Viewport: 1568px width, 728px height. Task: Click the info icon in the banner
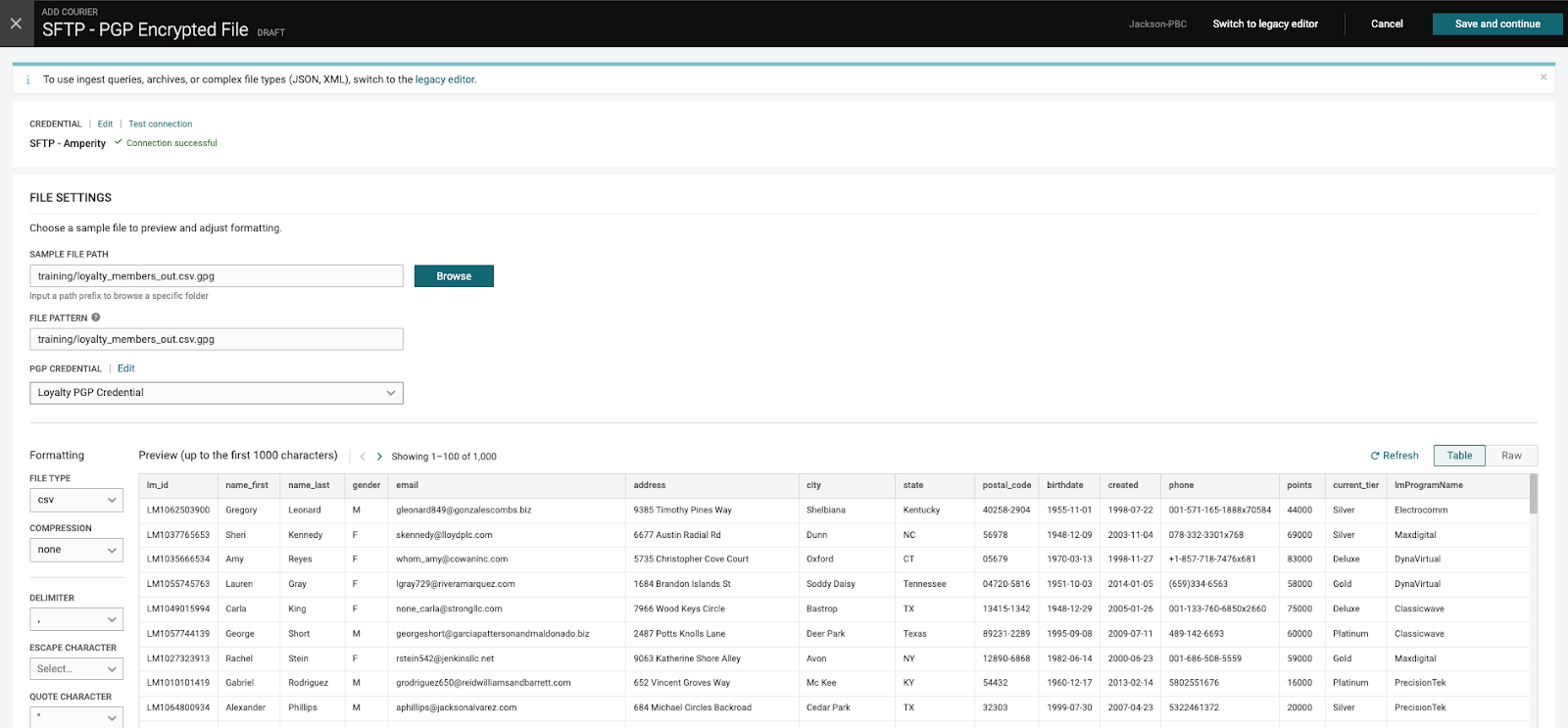[x=27, y=80]
